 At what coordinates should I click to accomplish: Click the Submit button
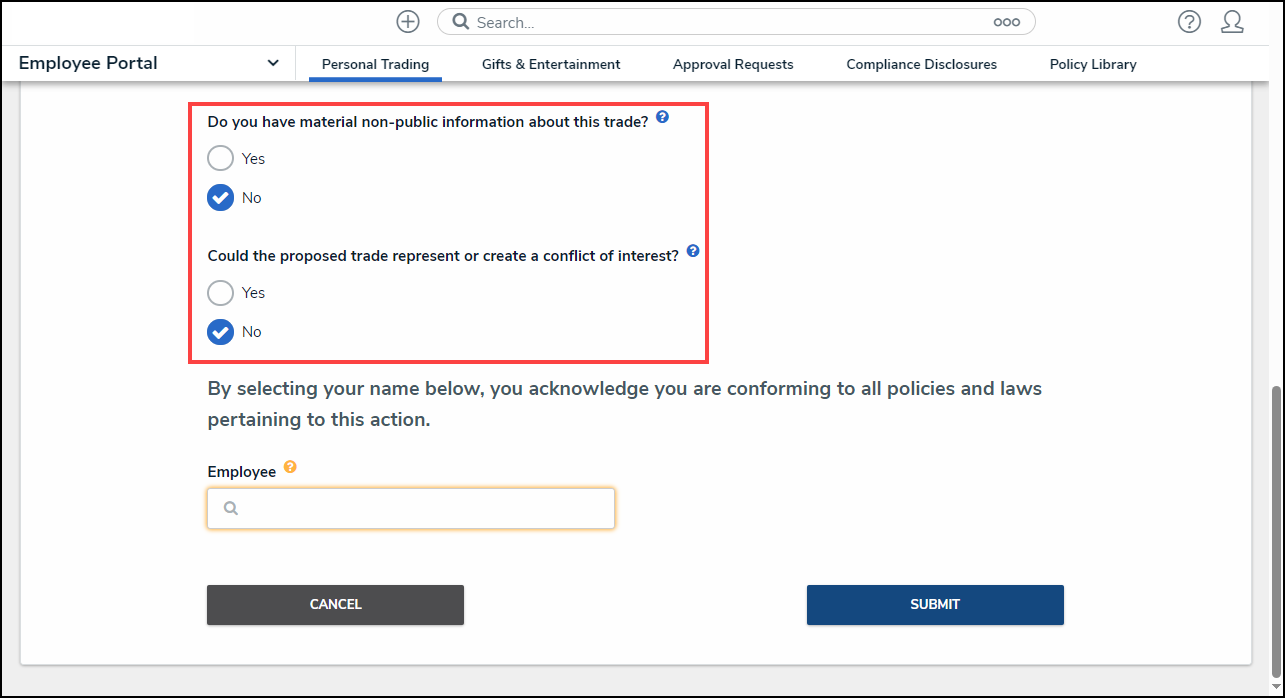[934, 604]
